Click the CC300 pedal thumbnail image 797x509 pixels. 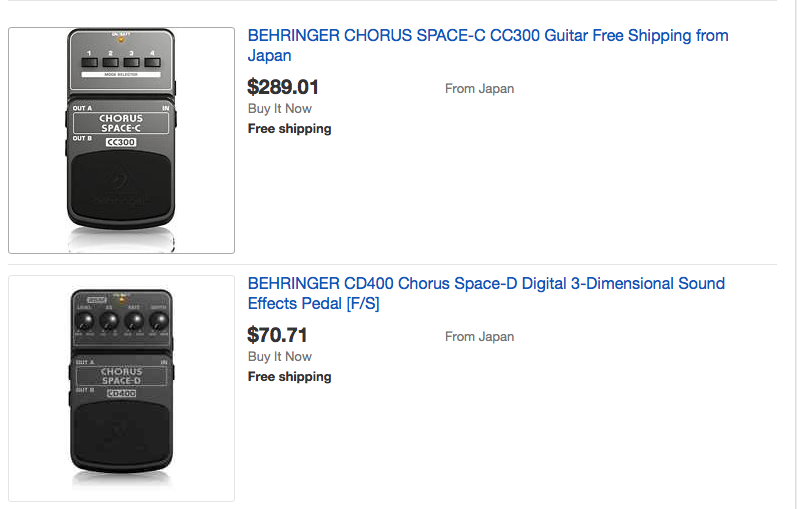121,140
